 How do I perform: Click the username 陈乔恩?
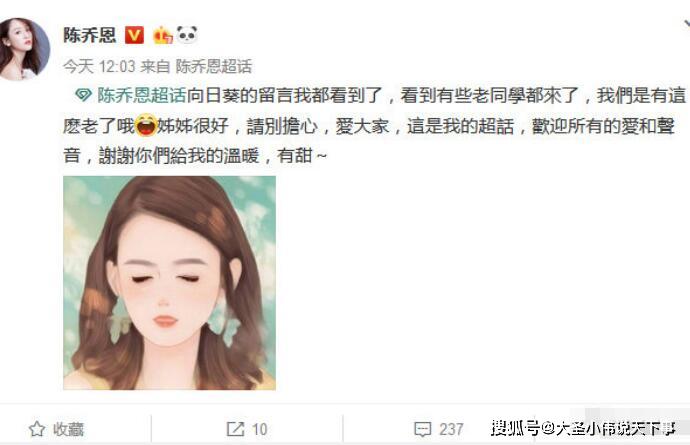click(x=90, y=35)
